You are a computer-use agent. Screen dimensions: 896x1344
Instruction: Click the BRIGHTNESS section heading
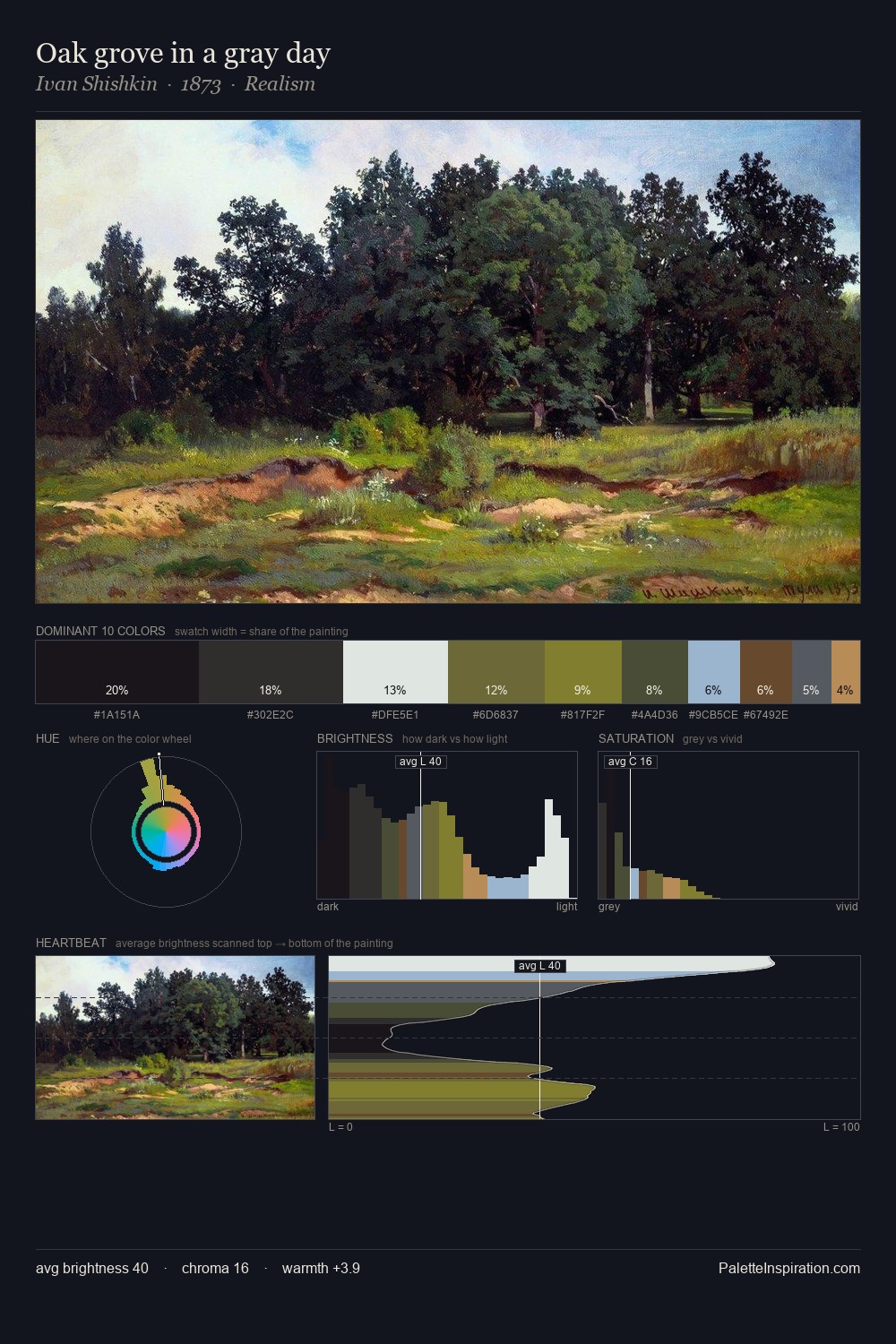coord(355,738)
